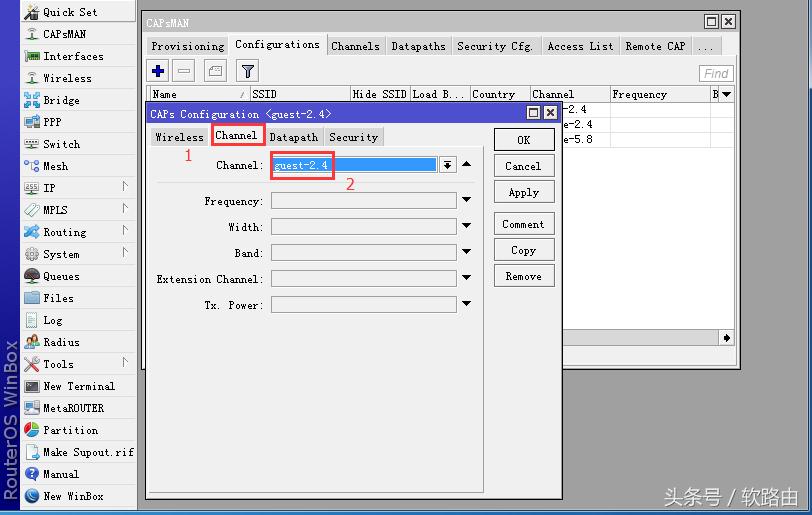Open the System menu
This screenshot has height=515, width=812.
tap(78, 254)
